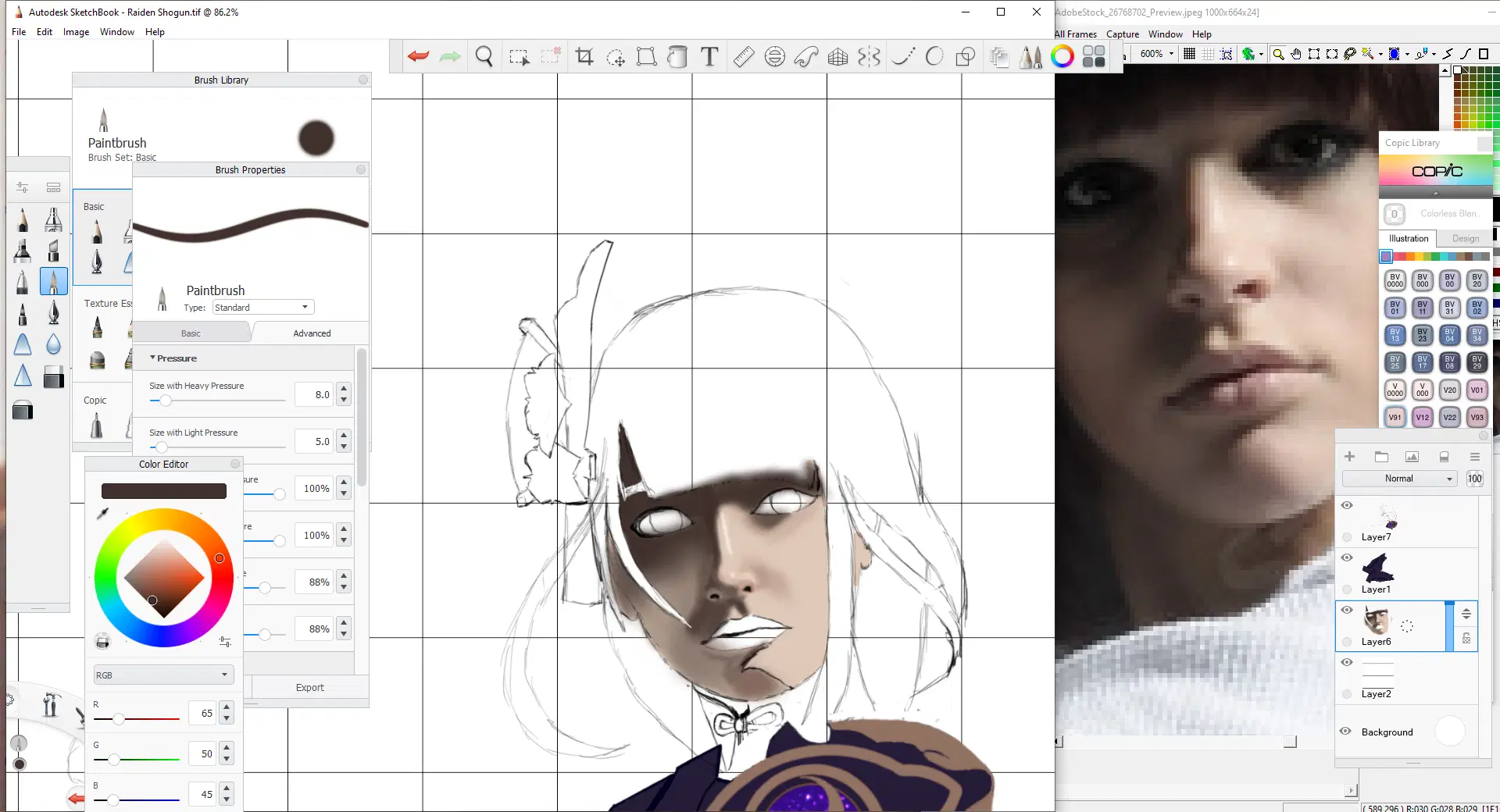Toggle visibility of Layer6
1500x812 pixels.
pyautogui.click(x=1347, y=610)
